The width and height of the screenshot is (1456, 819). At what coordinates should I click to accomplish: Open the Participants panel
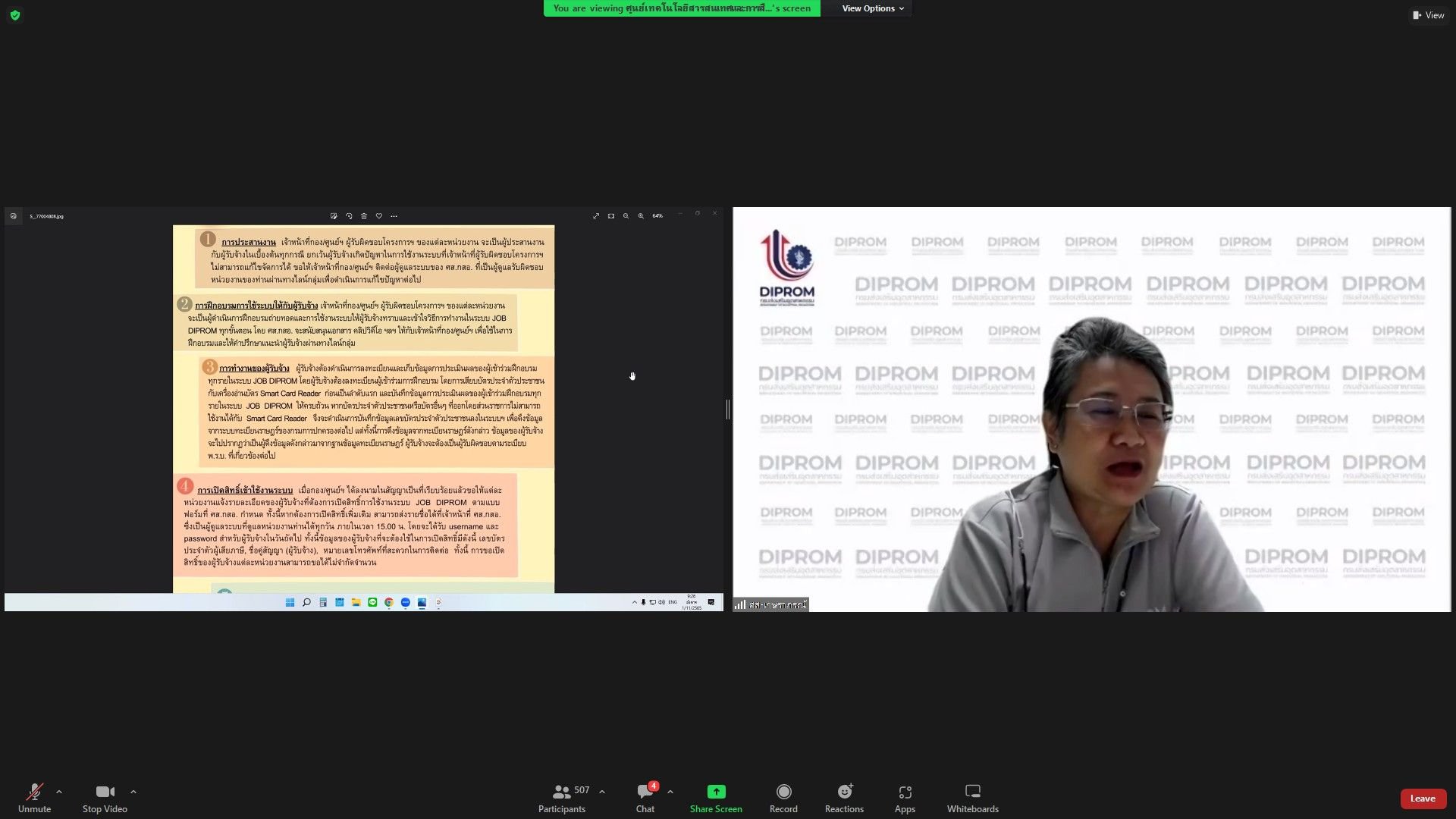click(562, 798)
